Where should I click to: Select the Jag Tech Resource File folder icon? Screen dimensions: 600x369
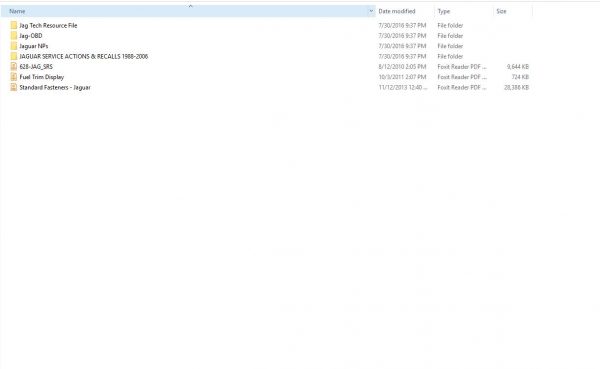point(14,25)
